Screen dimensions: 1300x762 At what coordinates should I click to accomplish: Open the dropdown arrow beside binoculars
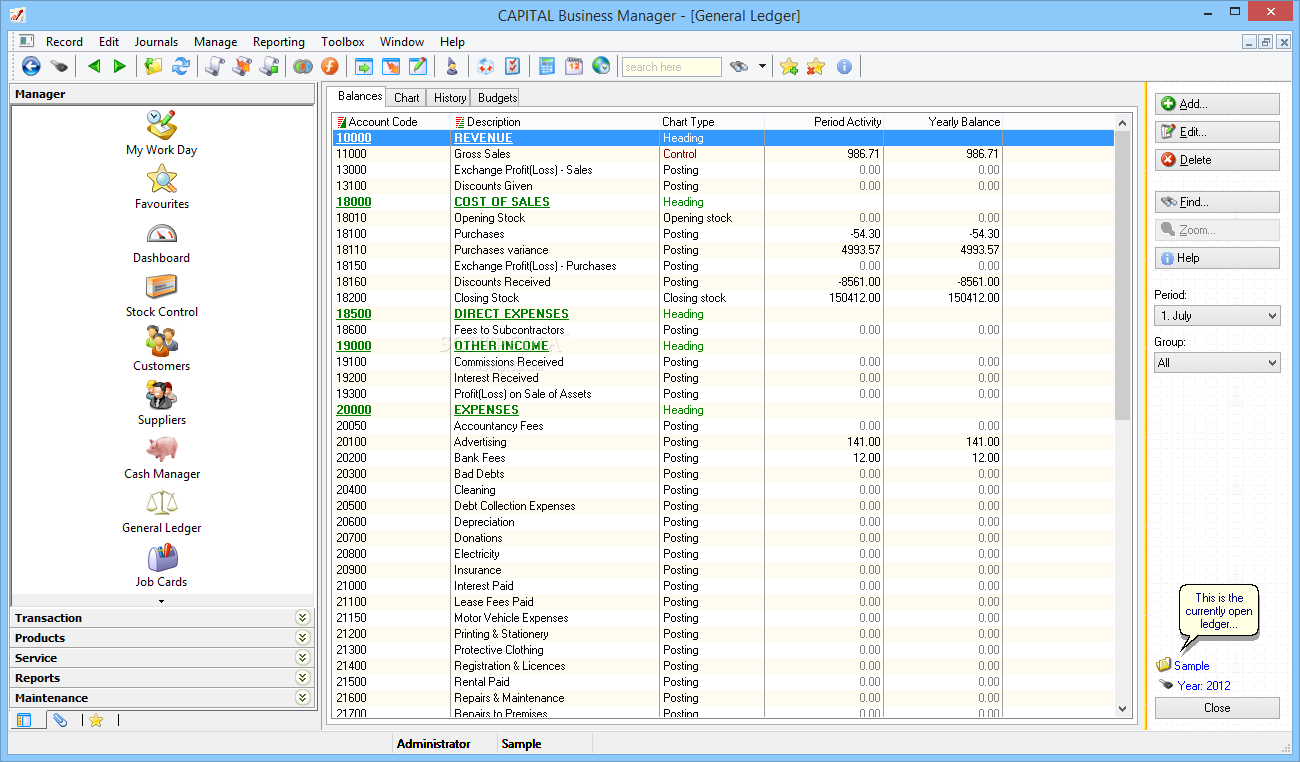click(762, 66)
